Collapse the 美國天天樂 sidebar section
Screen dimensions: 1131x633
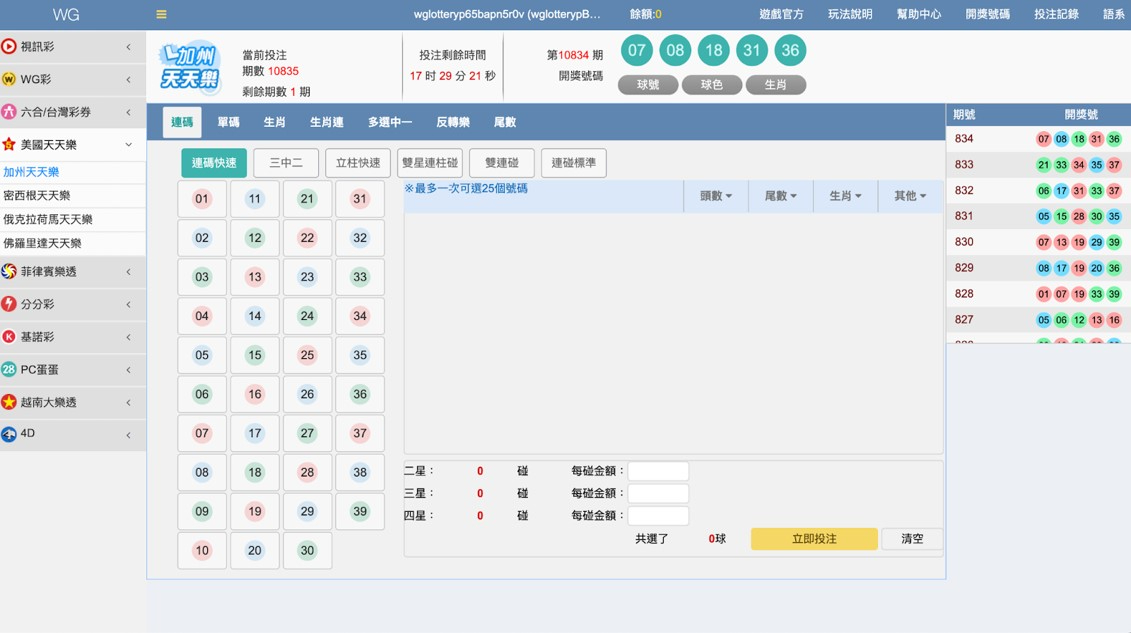coord(128,145)
